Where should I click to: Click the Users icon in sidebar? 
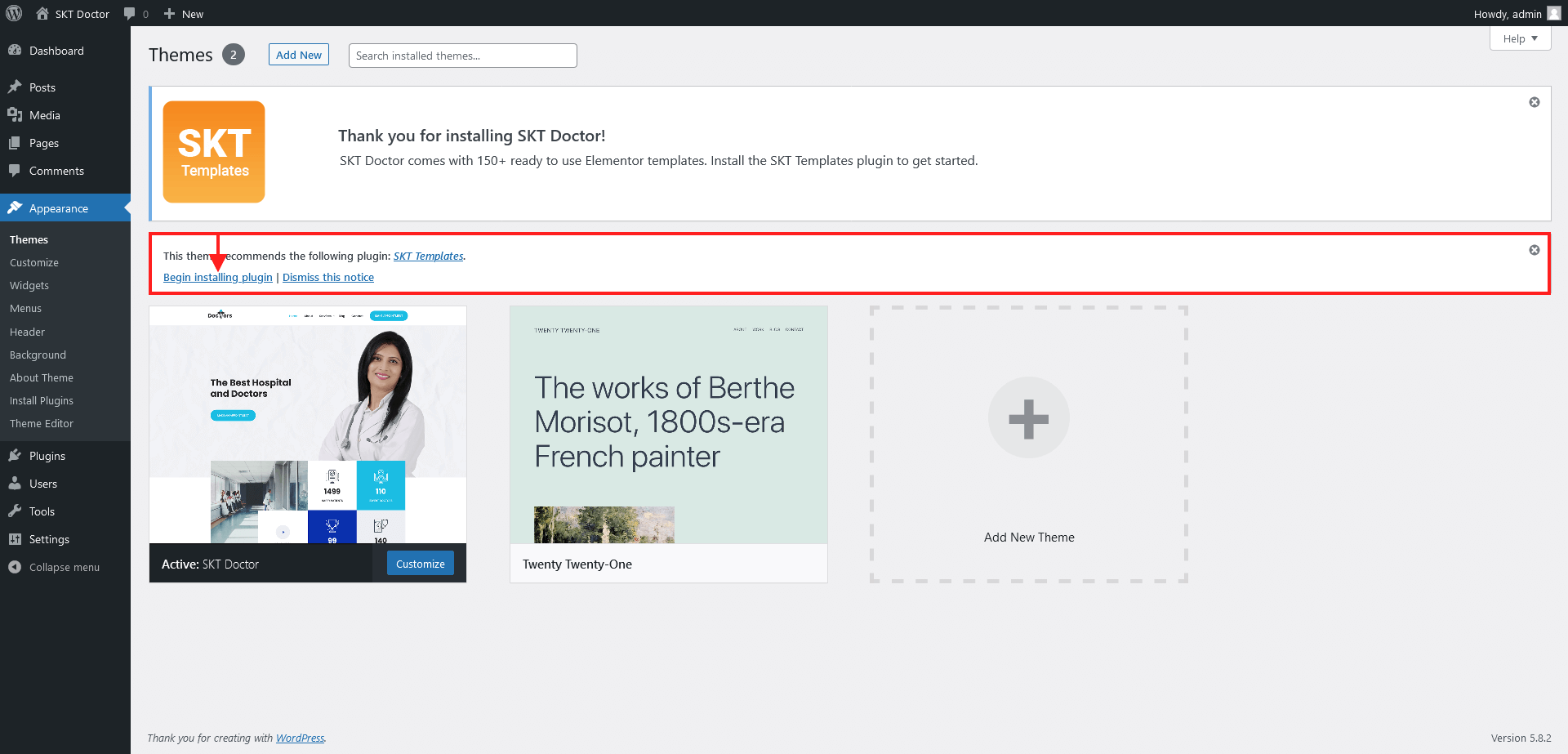(15, 483)
